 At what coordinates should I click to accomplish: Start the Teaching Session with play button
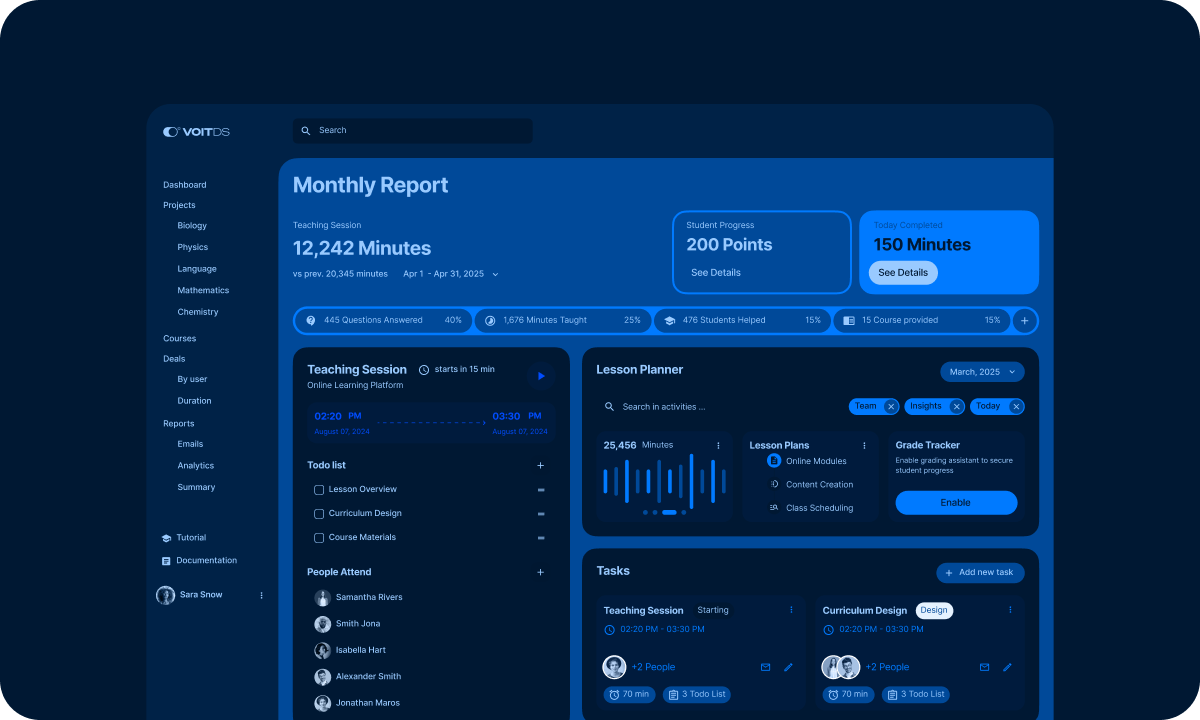point(541,376)
